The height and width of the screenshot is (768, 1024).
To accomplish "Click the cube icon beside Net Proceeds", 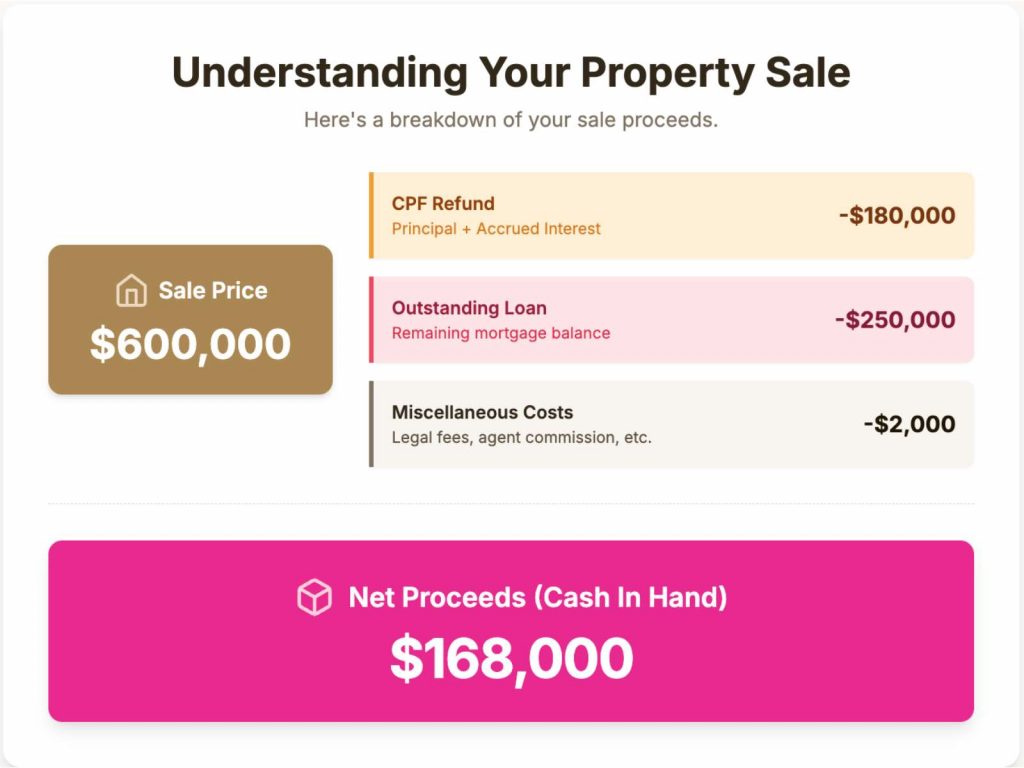I will [x=314, y=598].
